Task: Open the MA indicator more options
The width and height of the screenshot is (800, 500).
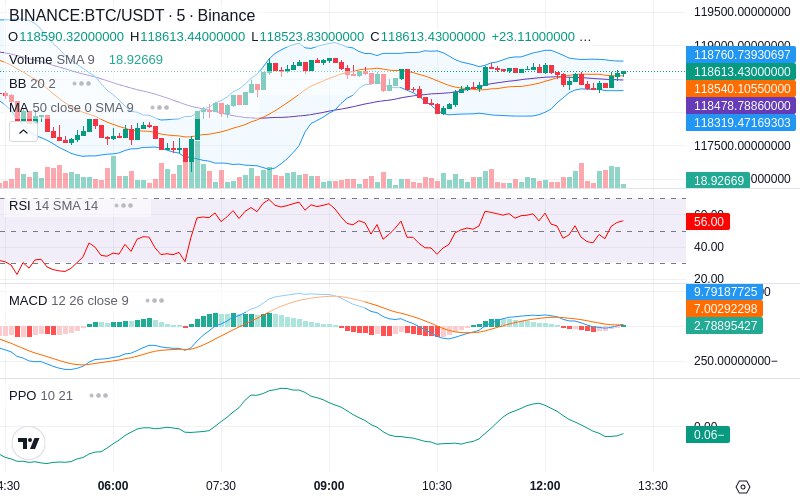Action: pyautogui.click(x=159, y=107)
